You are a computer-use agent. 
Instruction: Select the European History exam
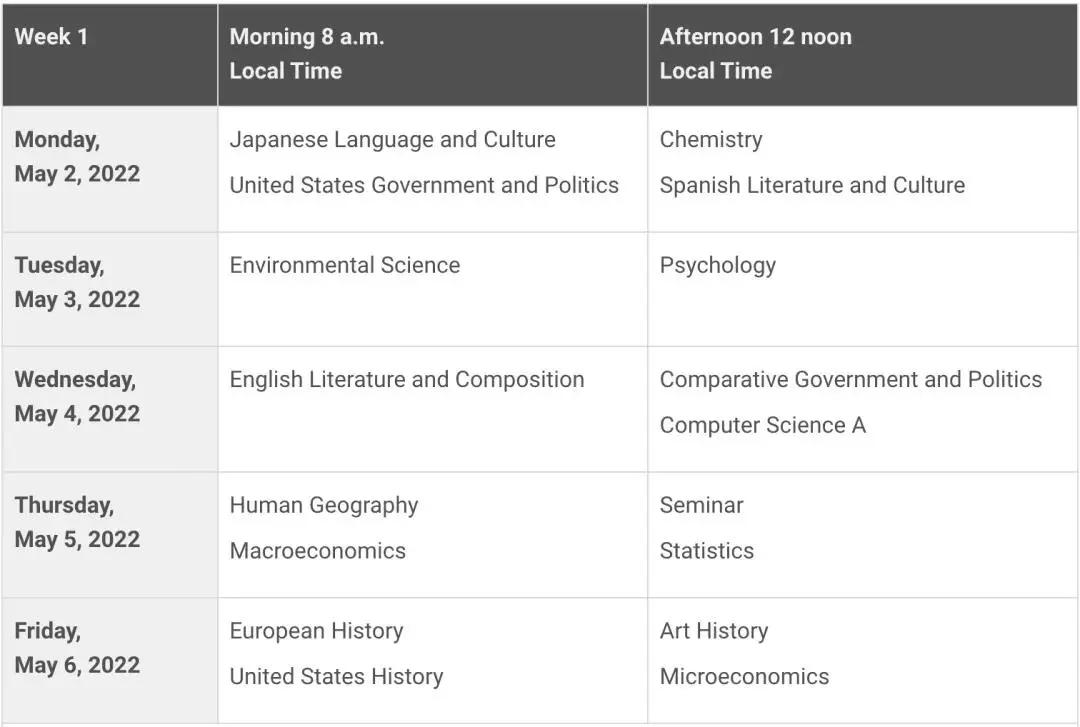click(x=316, y=631)
